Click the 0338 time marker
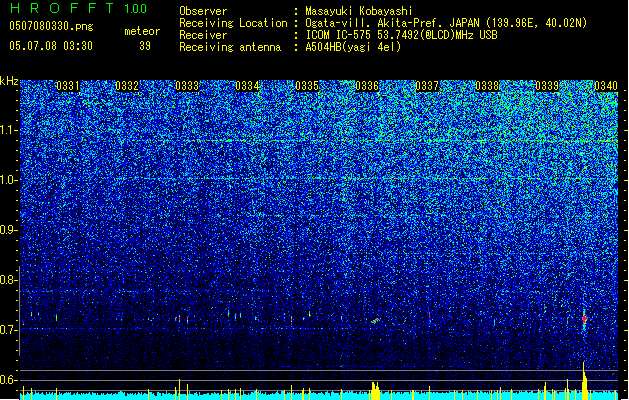 (x=487, y=86)
